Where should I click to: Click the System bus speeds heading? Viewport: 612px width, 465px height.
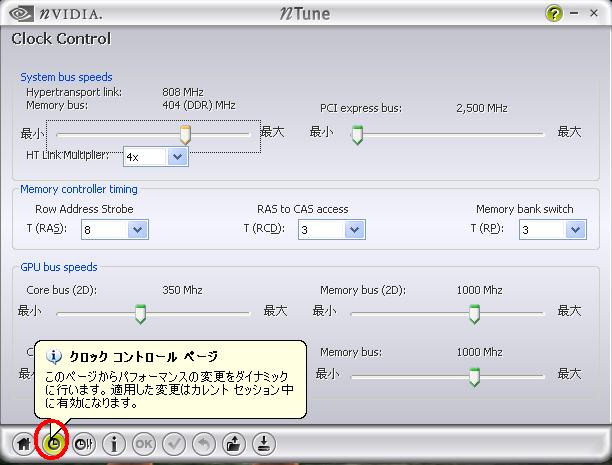point(66,77)
